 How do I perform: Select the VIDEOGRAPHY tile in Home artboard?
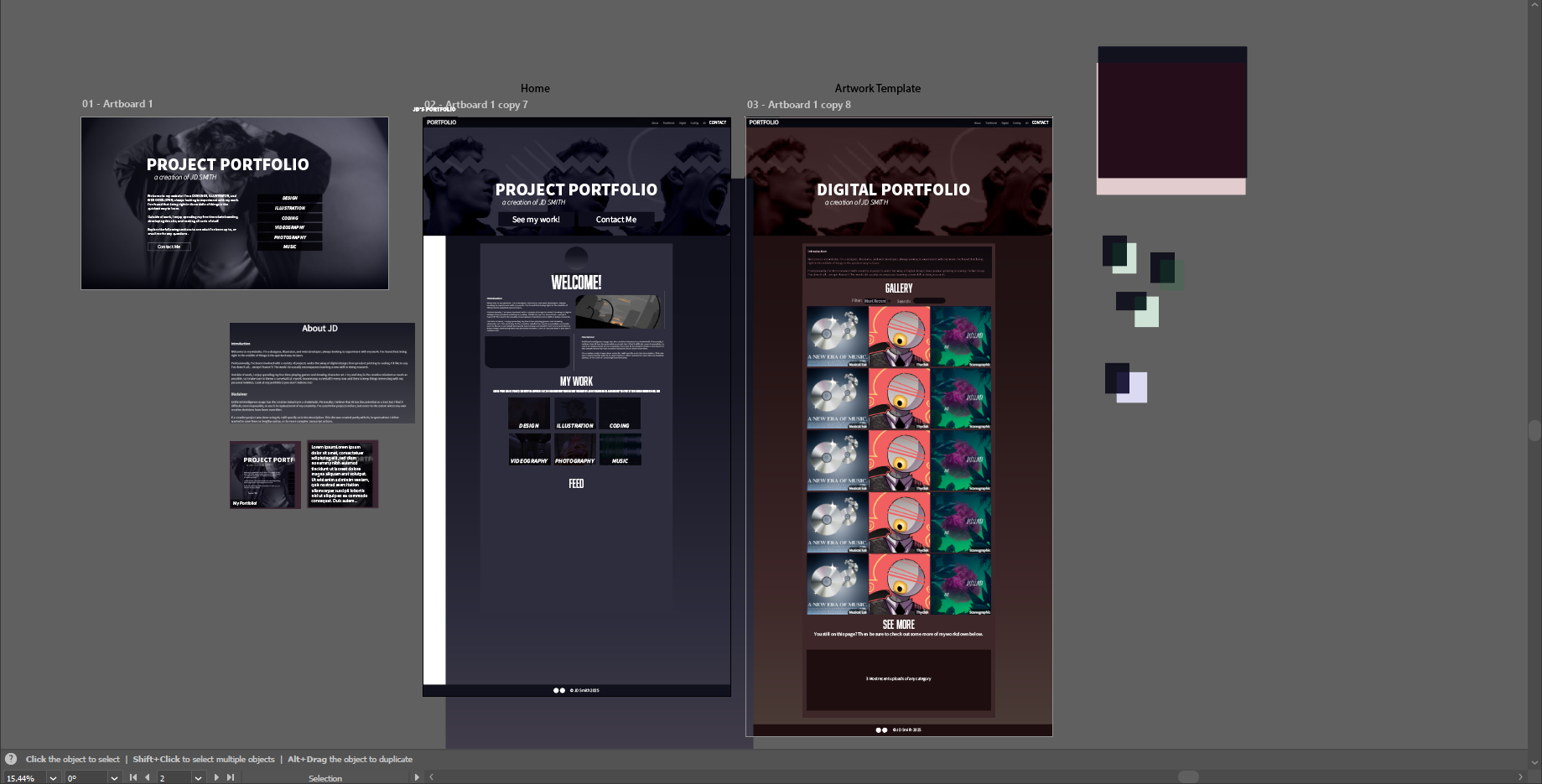point(529,449)
